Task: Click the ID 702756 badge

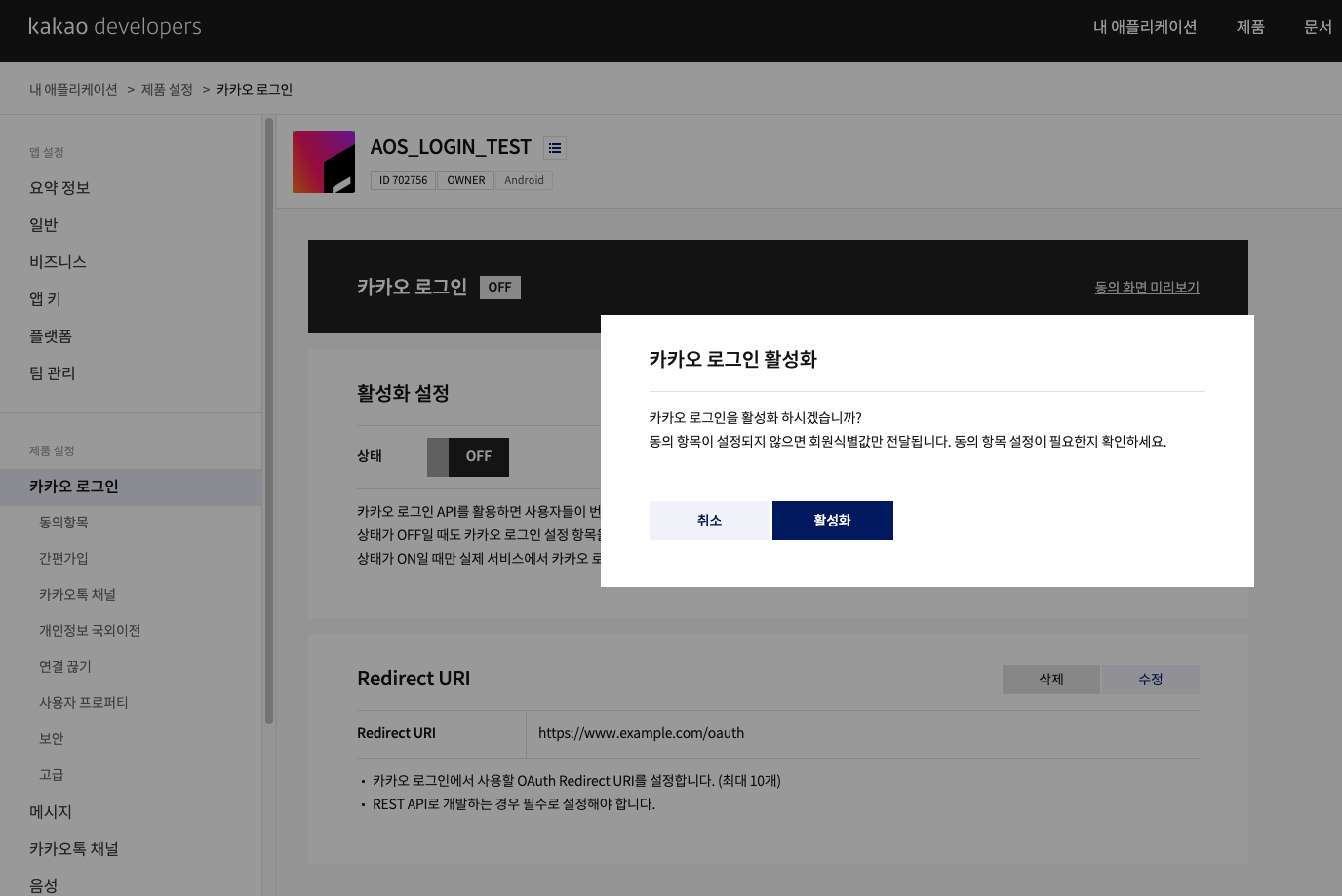Action: [x=403, y=180]
